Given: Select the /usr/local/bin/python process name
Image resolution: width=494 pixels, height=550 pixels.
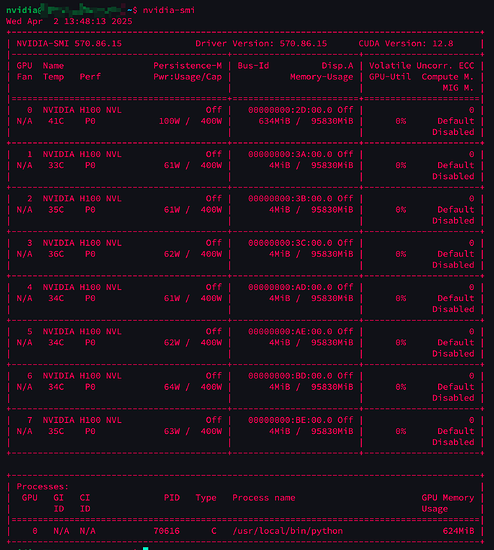Looking at the screenshot, I should [x=288, y=531].
